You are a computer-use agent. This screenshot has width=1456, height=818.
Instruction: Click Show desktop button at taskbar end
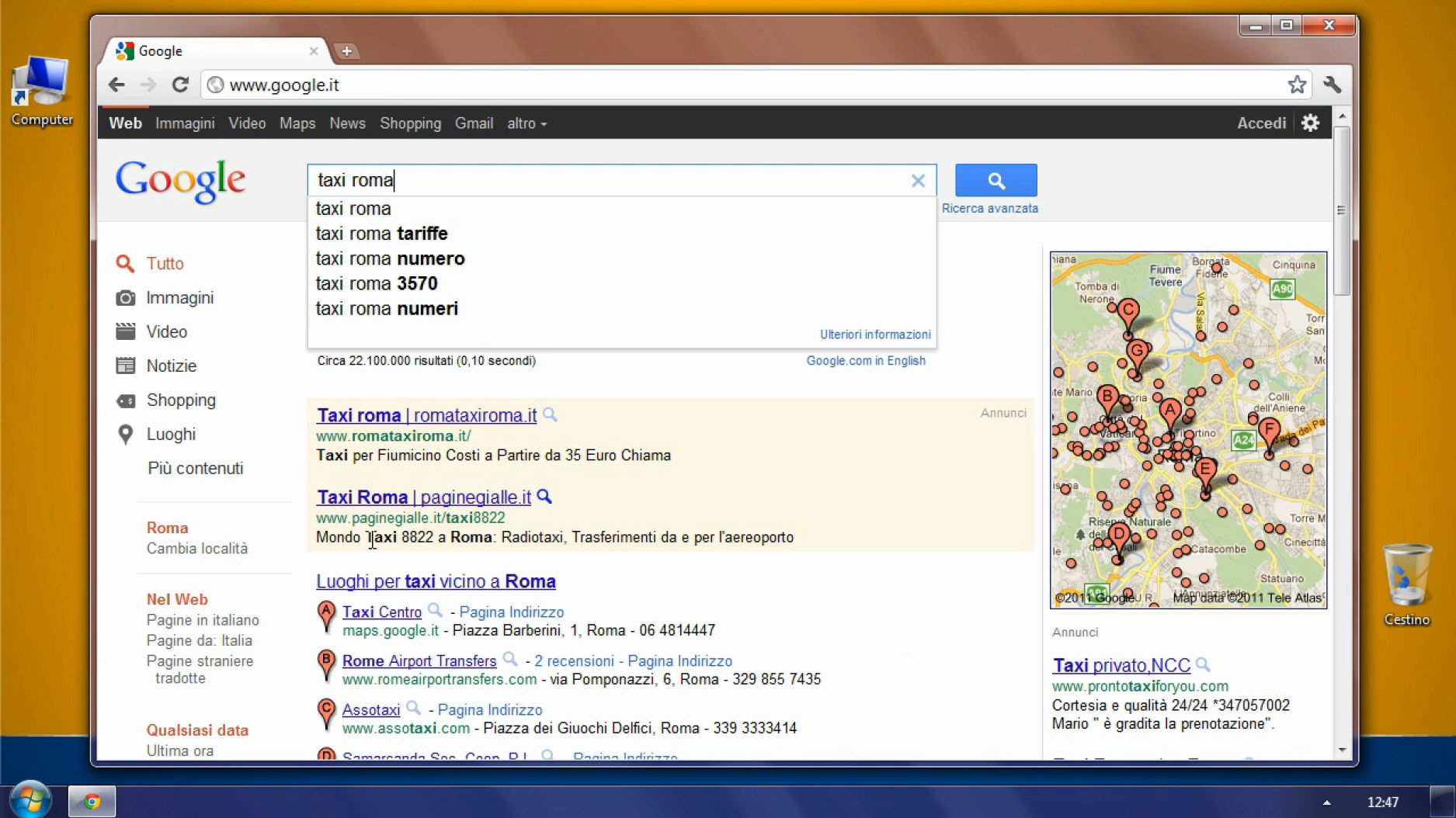tap(1443, 801)
